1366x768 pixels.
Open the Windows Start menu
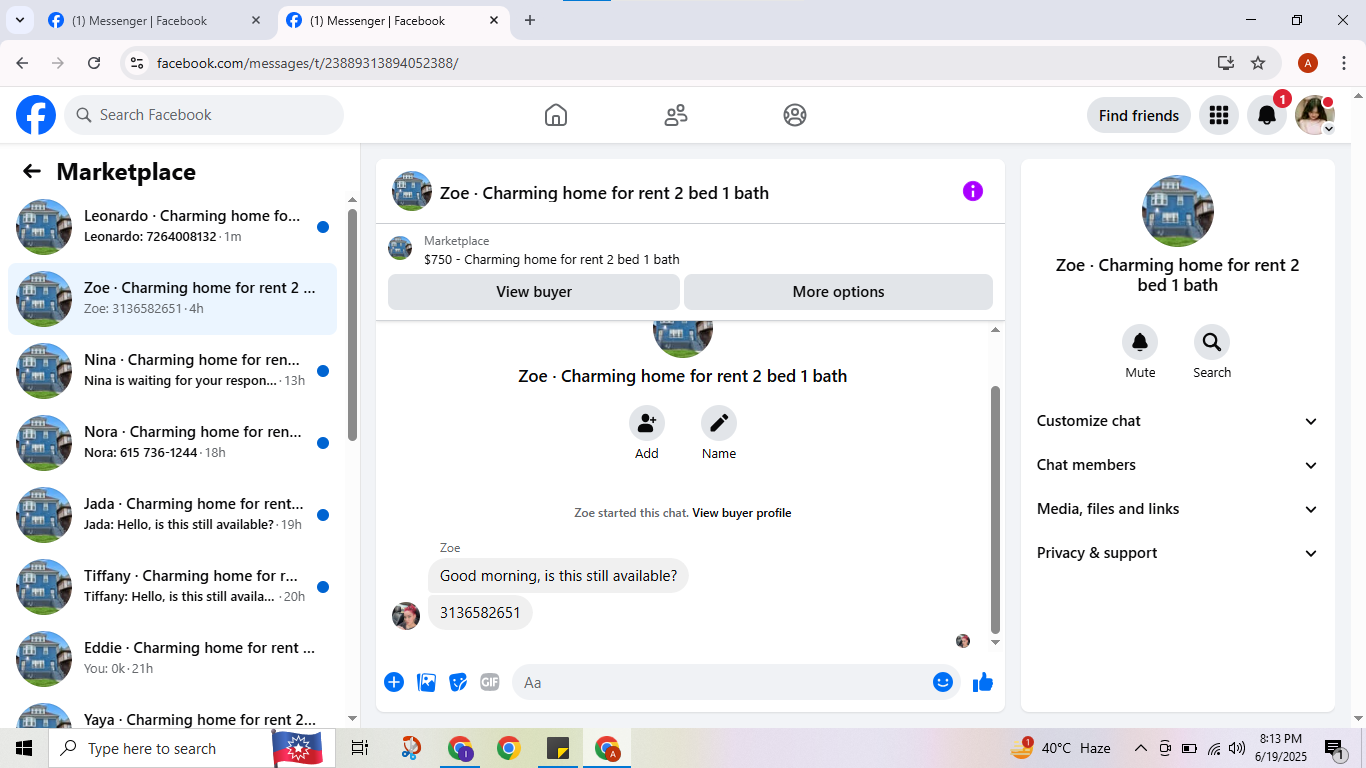click(x=24, y=748)
